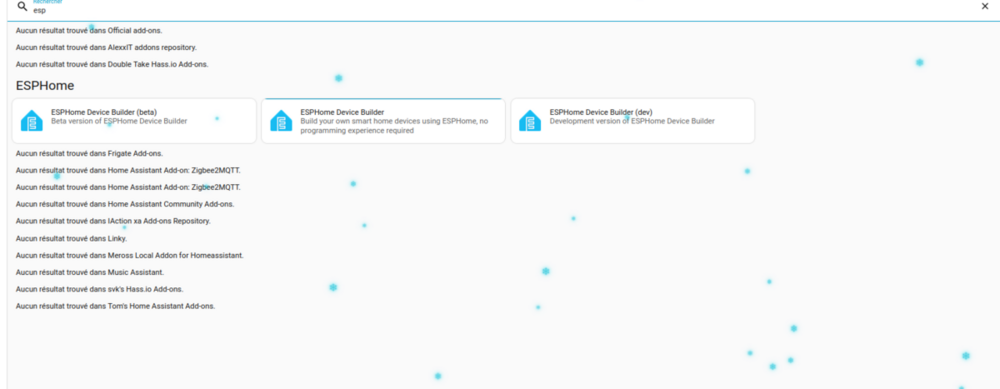Image resolution: width=1000 pixels, height=389 pixels.
Task: Click the no-result line for Linky
Action: pos(71,239)
